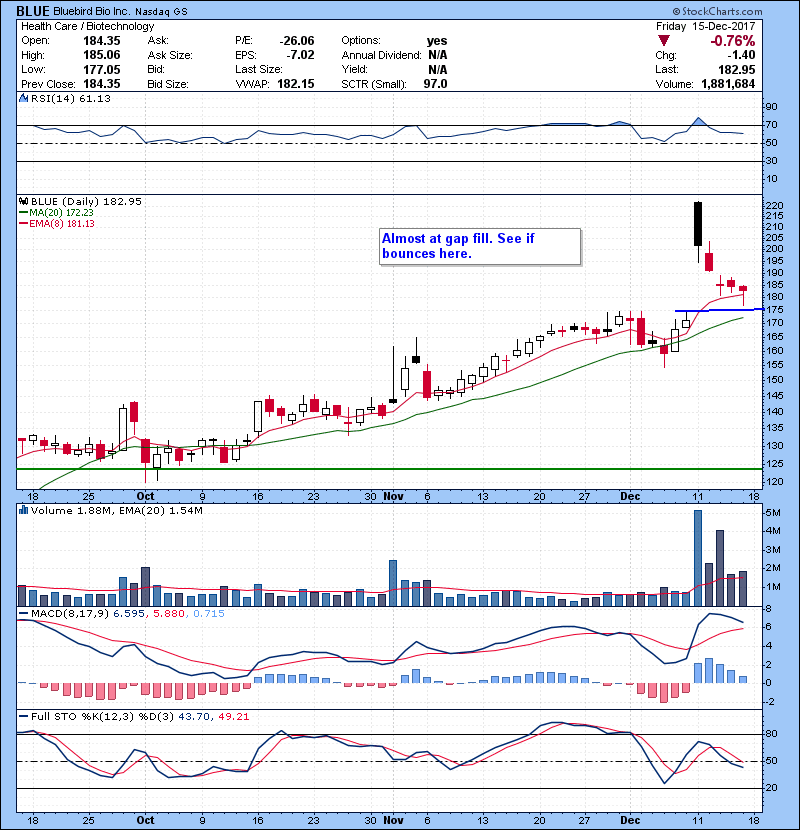Select the Open value 184.35

pos(102,41)
